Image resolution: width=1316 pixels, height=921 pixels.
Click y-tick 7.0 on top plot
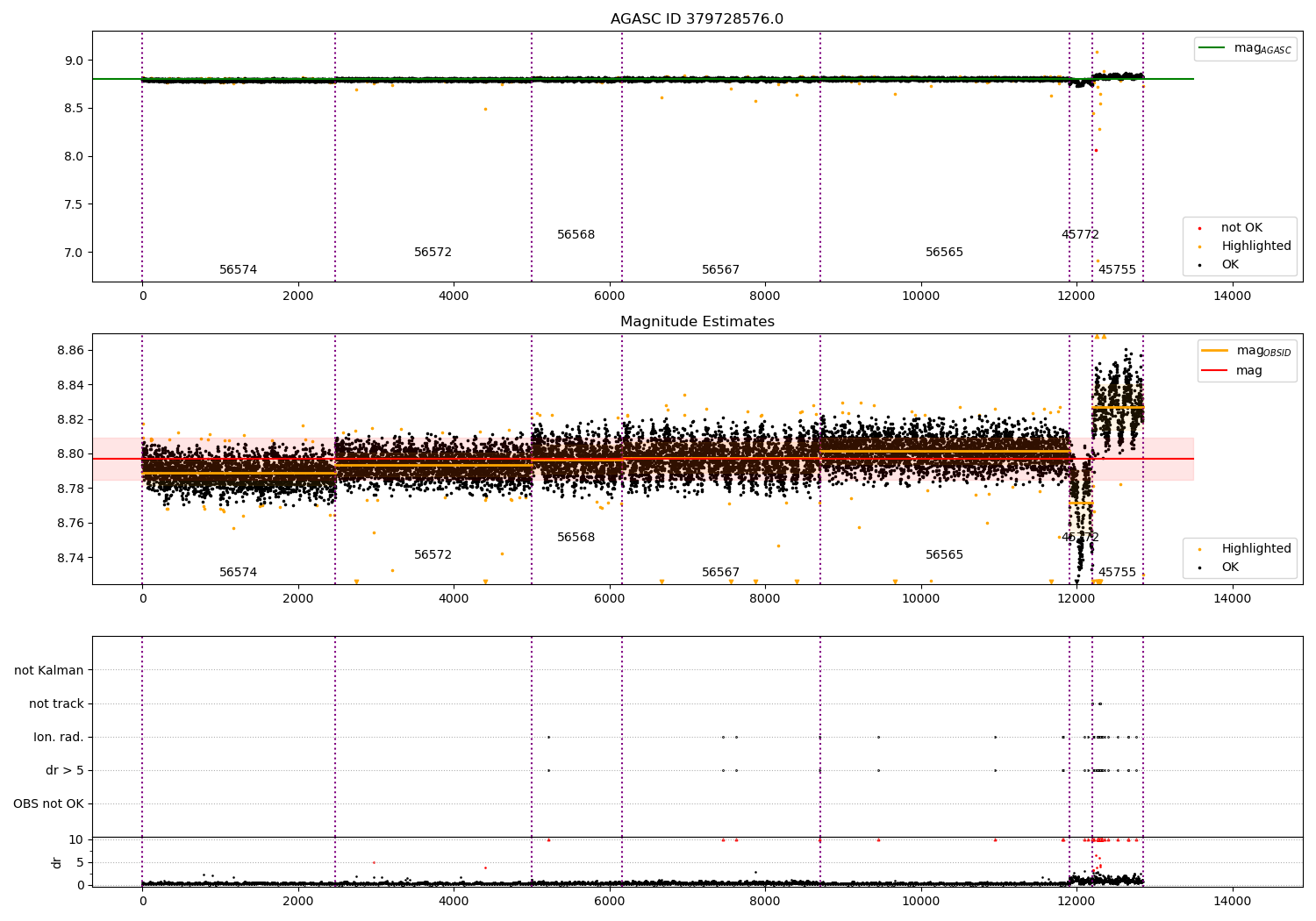pos(74,253)
